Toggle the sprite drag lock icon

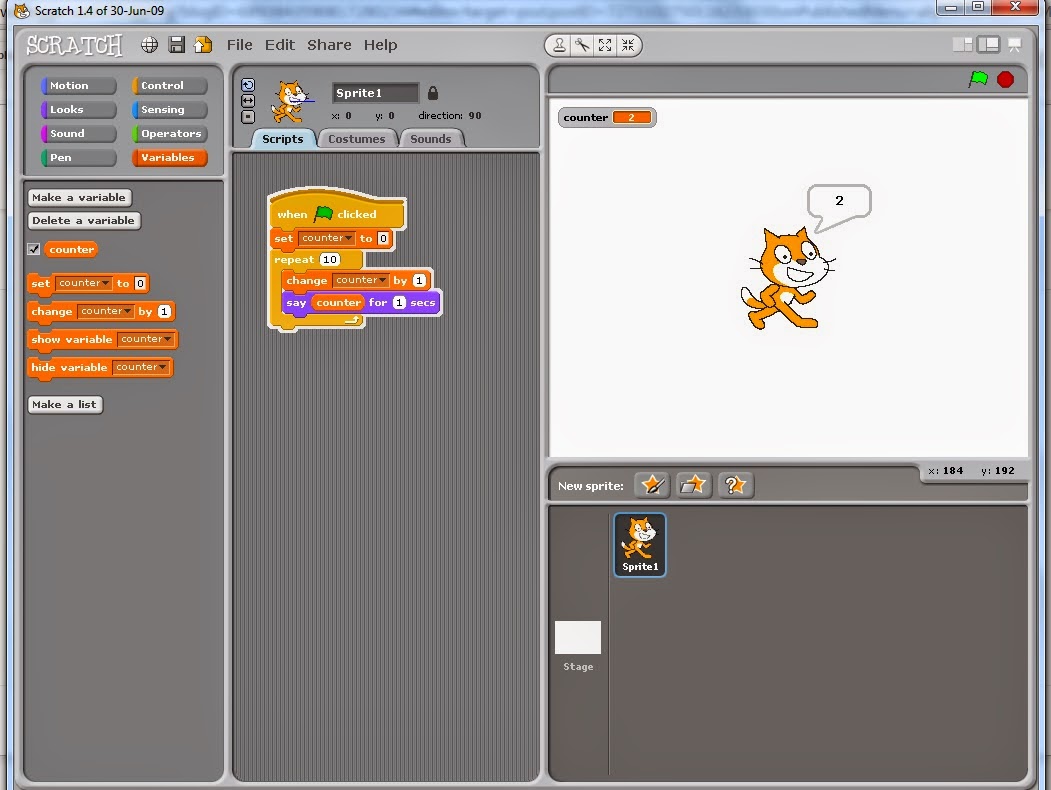click(433, 92)
